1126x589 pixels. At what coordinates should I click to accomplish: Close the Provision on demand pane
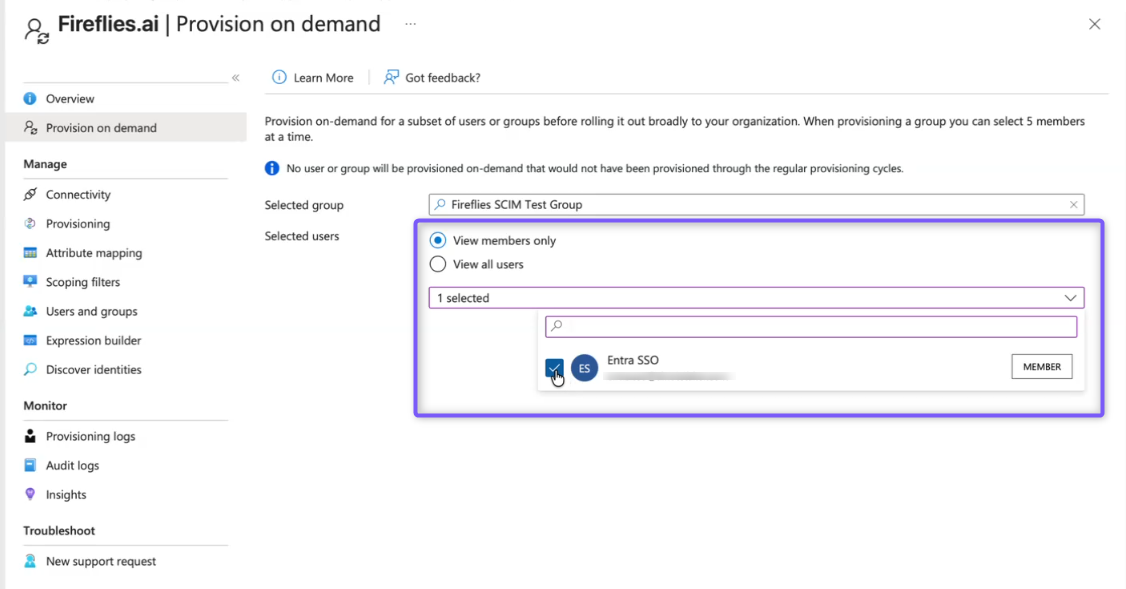coord(1094,24)
